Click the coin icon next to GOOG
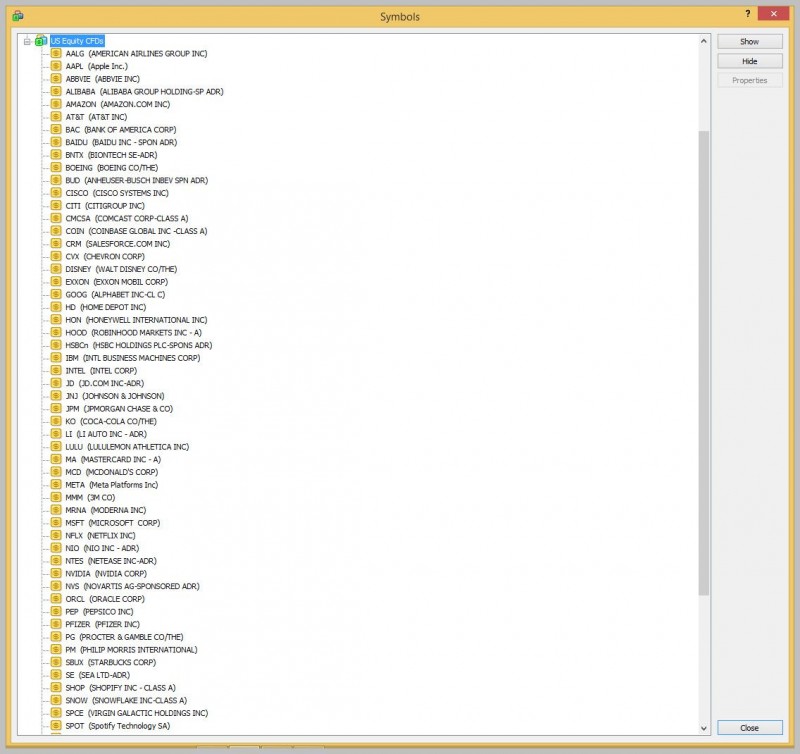 point(56,294)
